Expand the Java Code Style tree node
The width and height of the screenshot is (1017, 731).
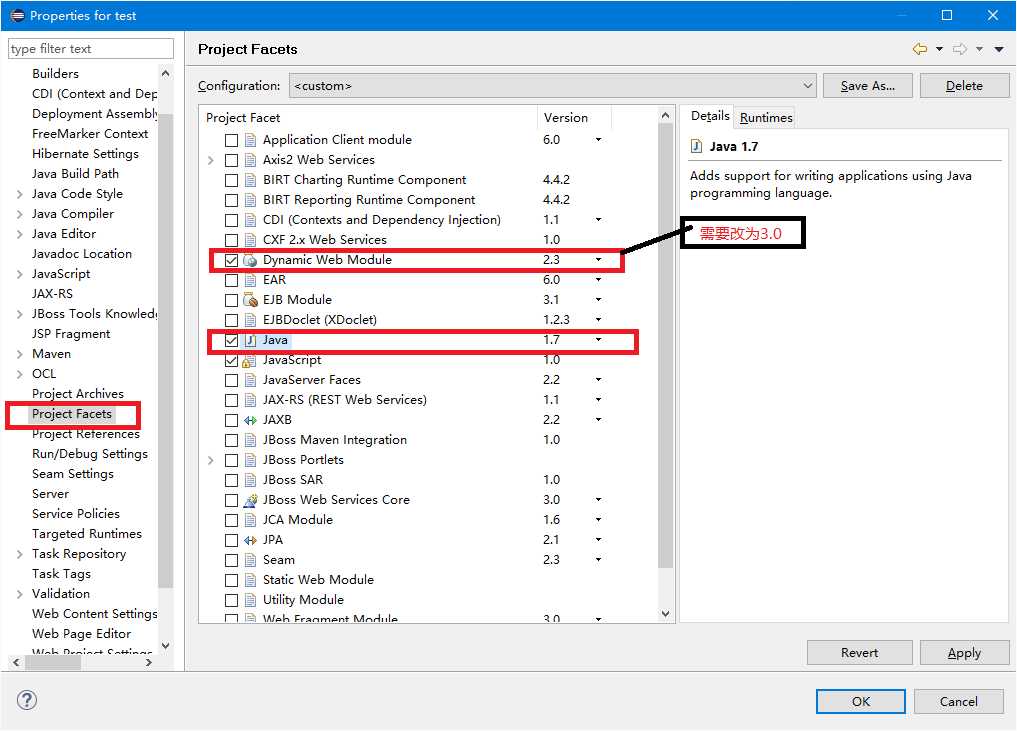point(19,194)
